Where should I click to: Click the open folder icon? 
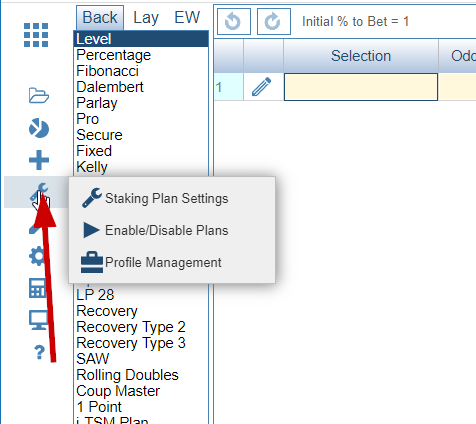pos(39,96)
